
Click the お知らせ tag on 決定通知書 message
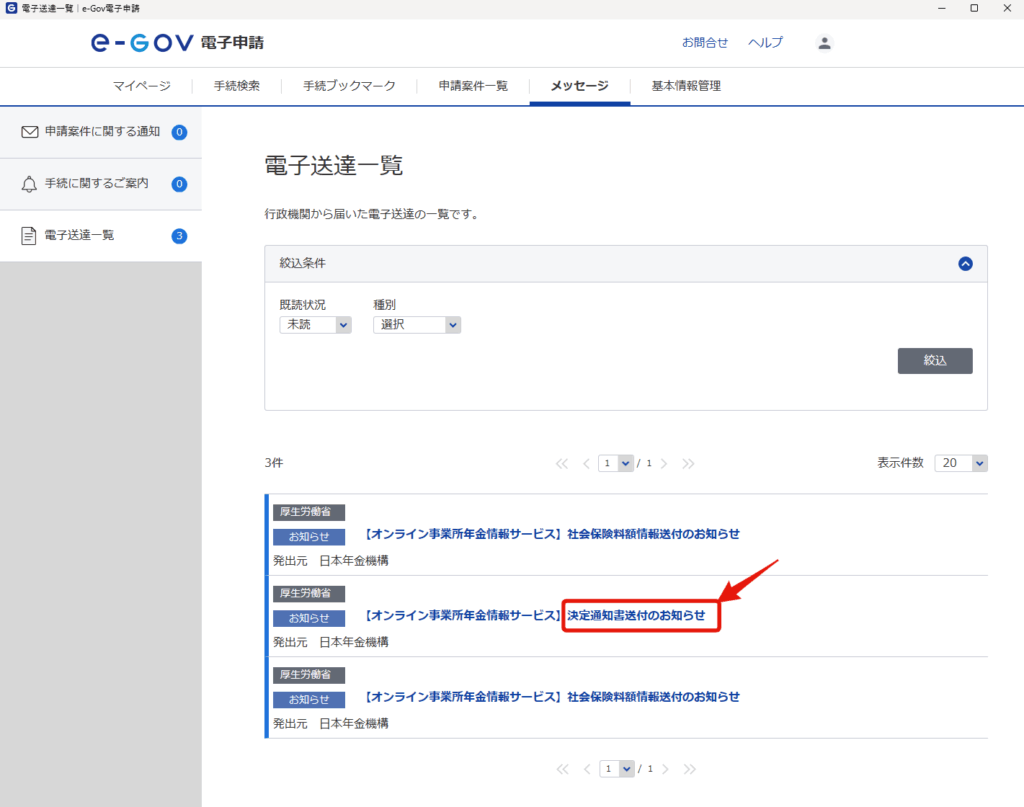(x=308, y=618)
